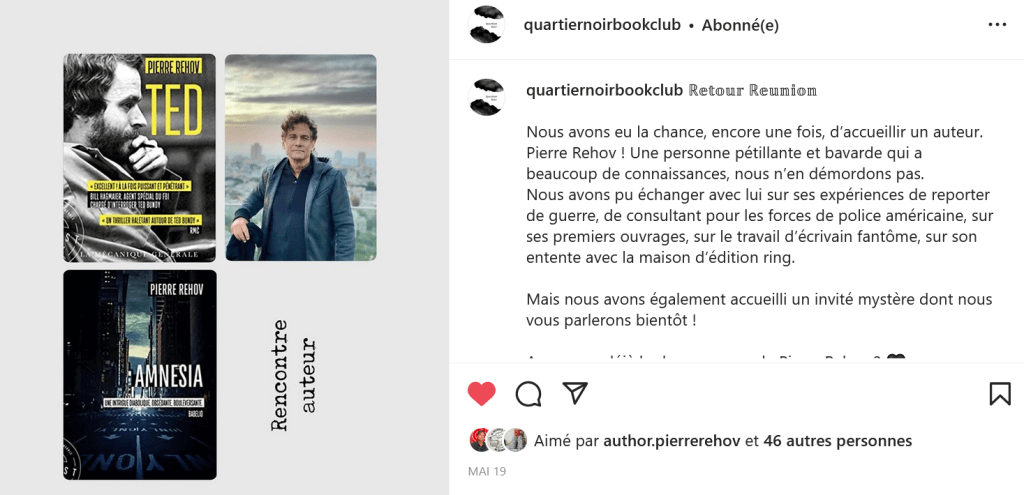Viewport: 1024px width, 495px height.
Task: Click the caption's quartiernoirbookclub avatar
Action: (x=487, y=97)
